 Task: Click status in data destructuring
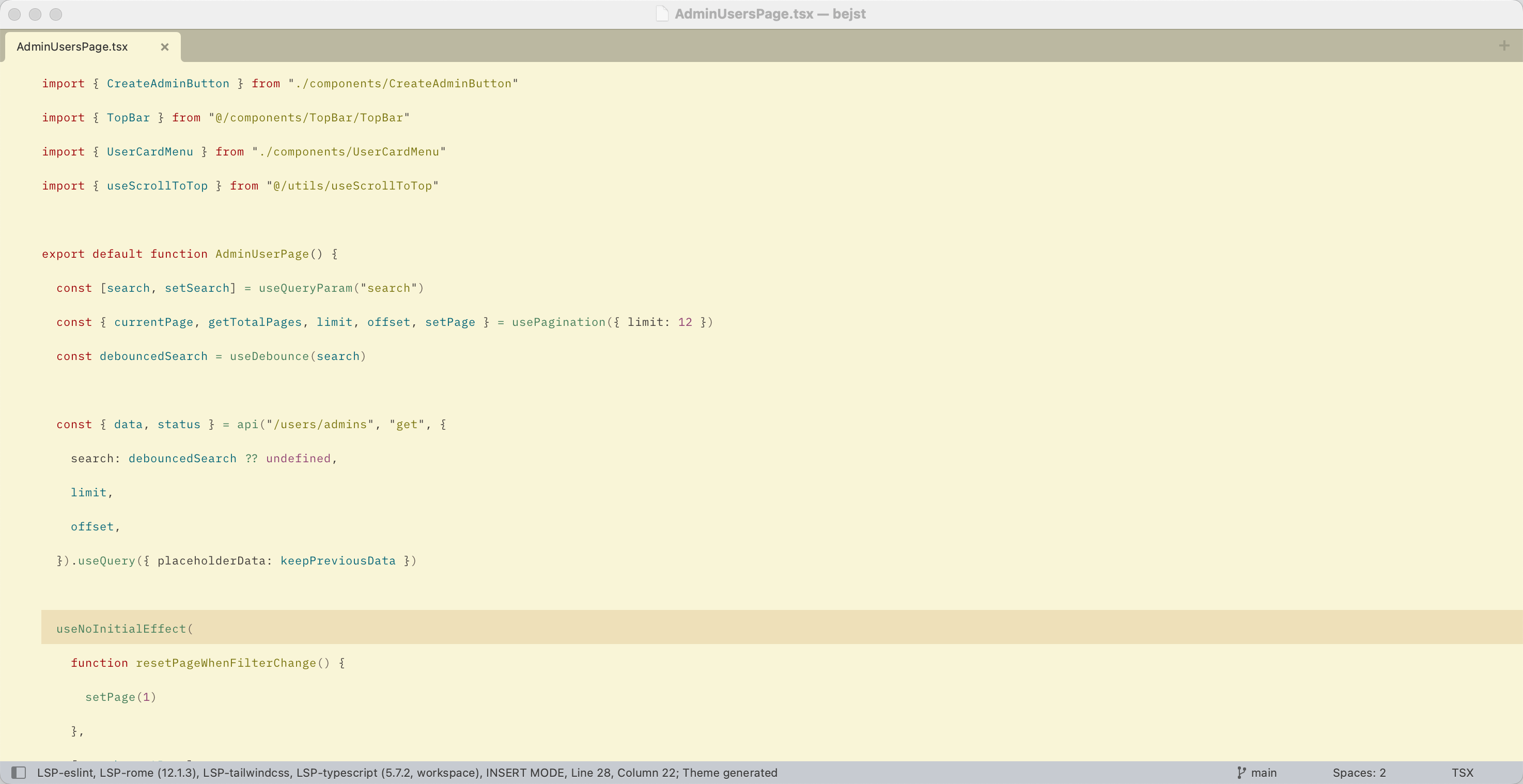coord(179,424)
